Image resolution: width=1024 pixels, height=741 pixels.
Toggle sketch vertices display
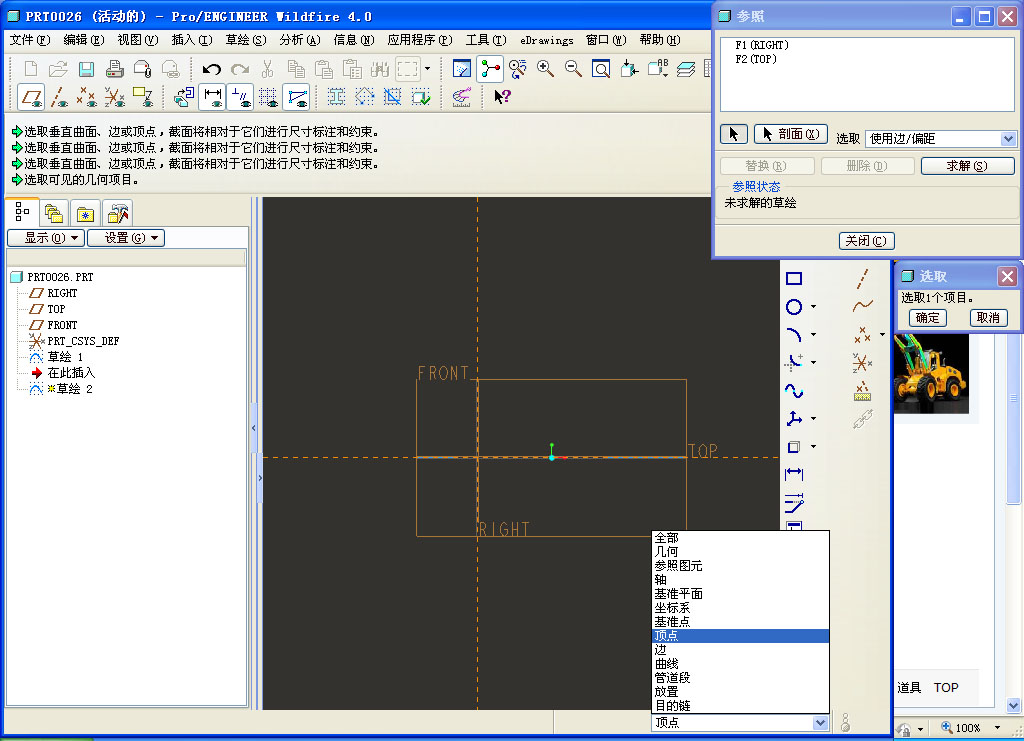click(296, 97)
